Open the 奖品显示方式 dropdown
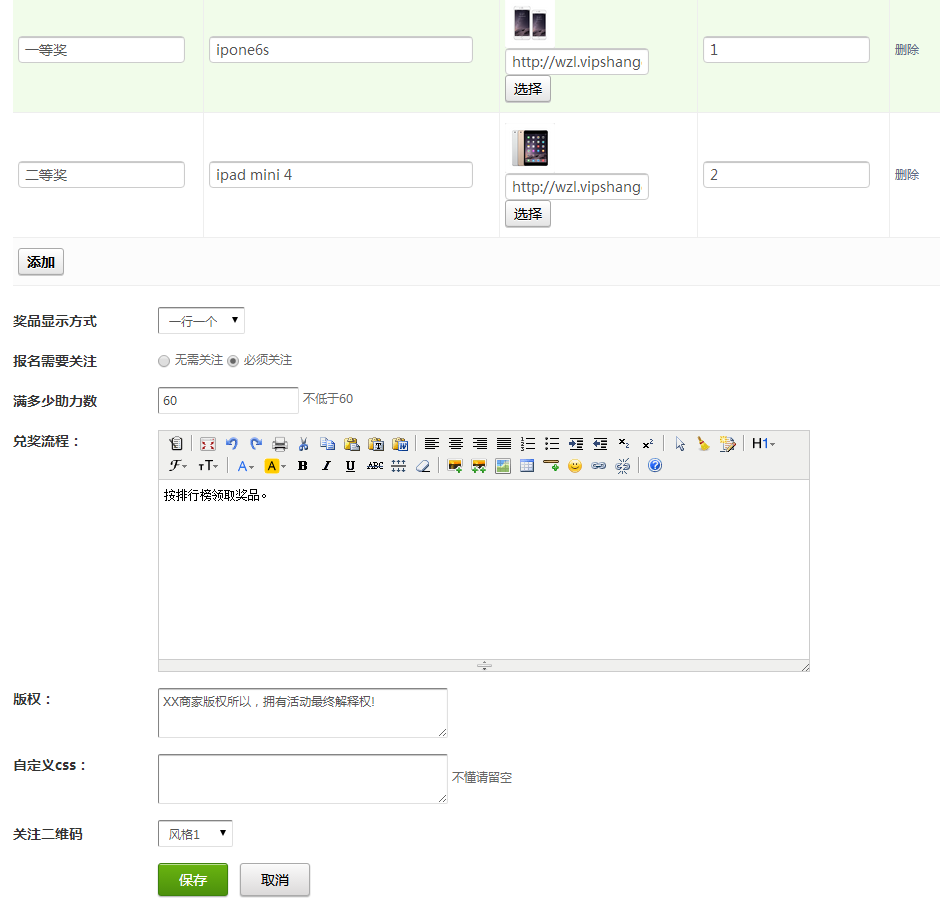 (x=201, y=321)
